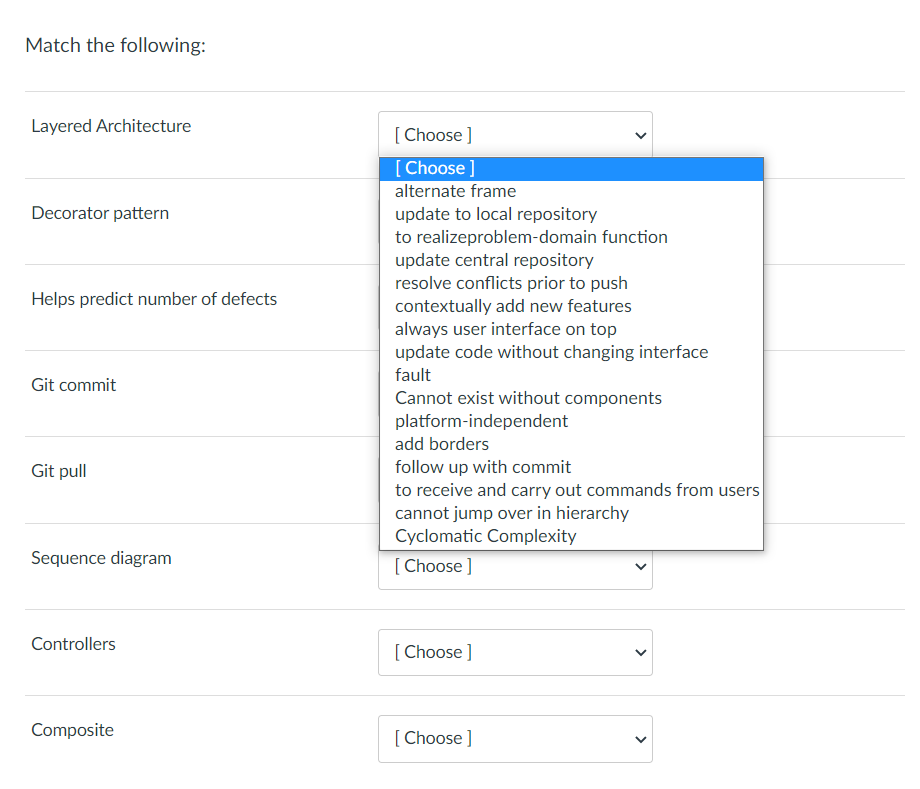Expand the Controllers answer dropdown

click(515, 652)
